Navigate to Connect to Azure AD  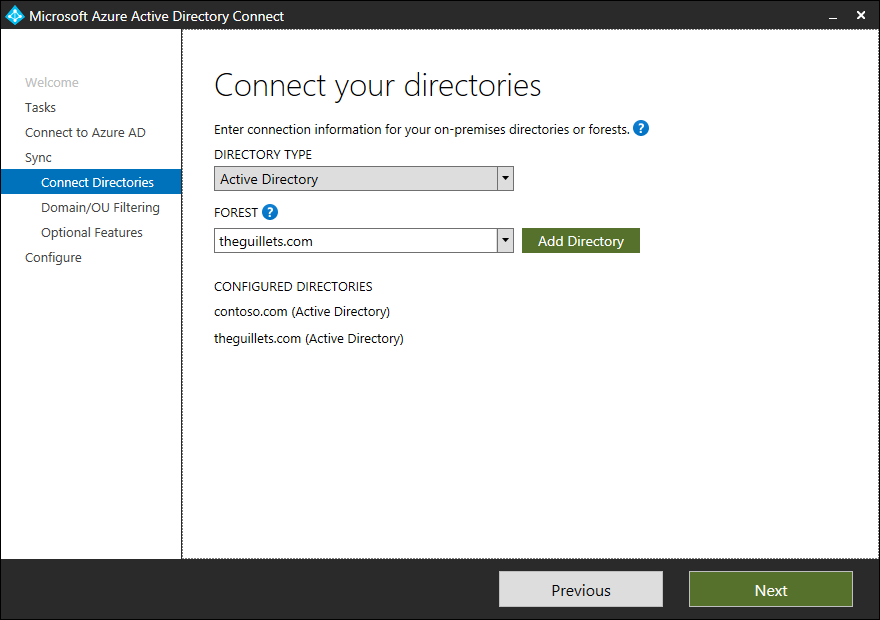[84, 132]
